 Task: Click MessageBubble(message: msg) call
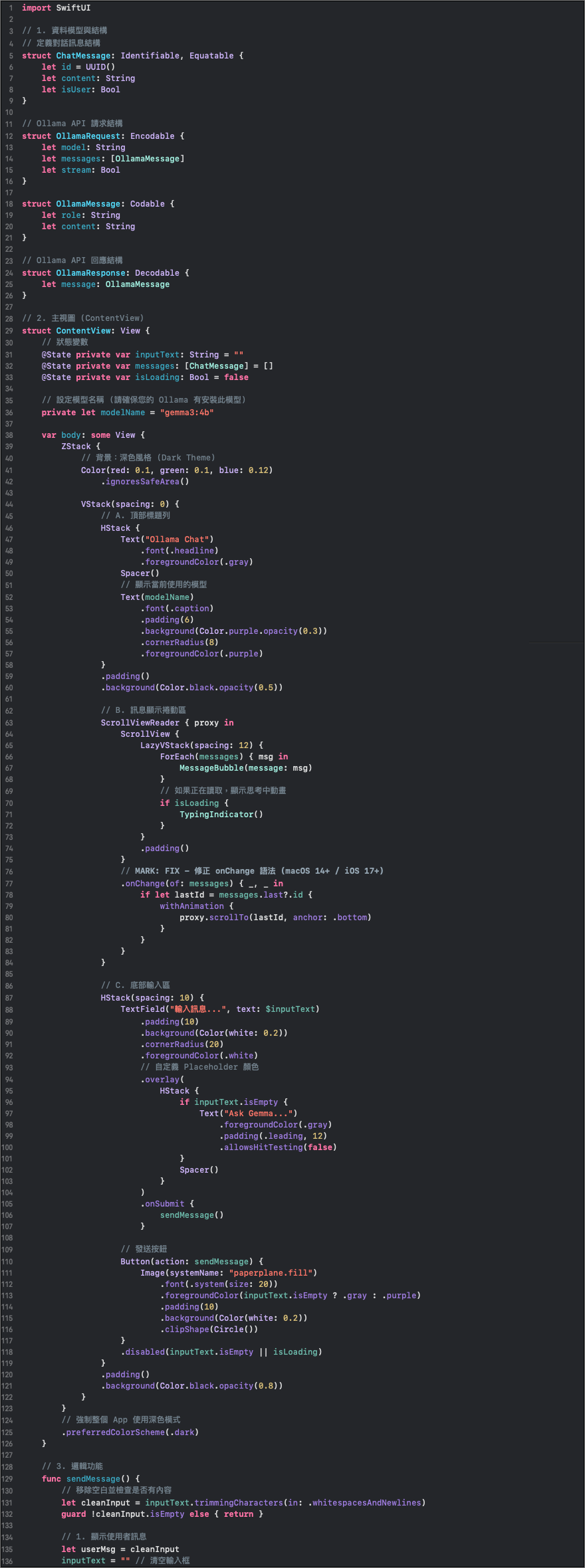pos(245,768)
